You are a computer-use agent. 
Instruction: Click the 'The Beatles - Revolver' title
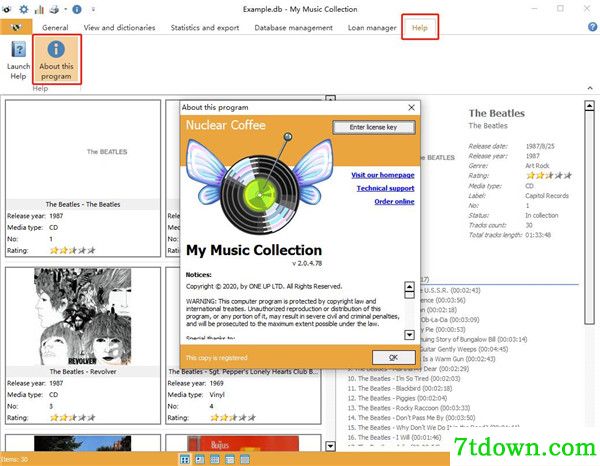click(x=83, y=371)
